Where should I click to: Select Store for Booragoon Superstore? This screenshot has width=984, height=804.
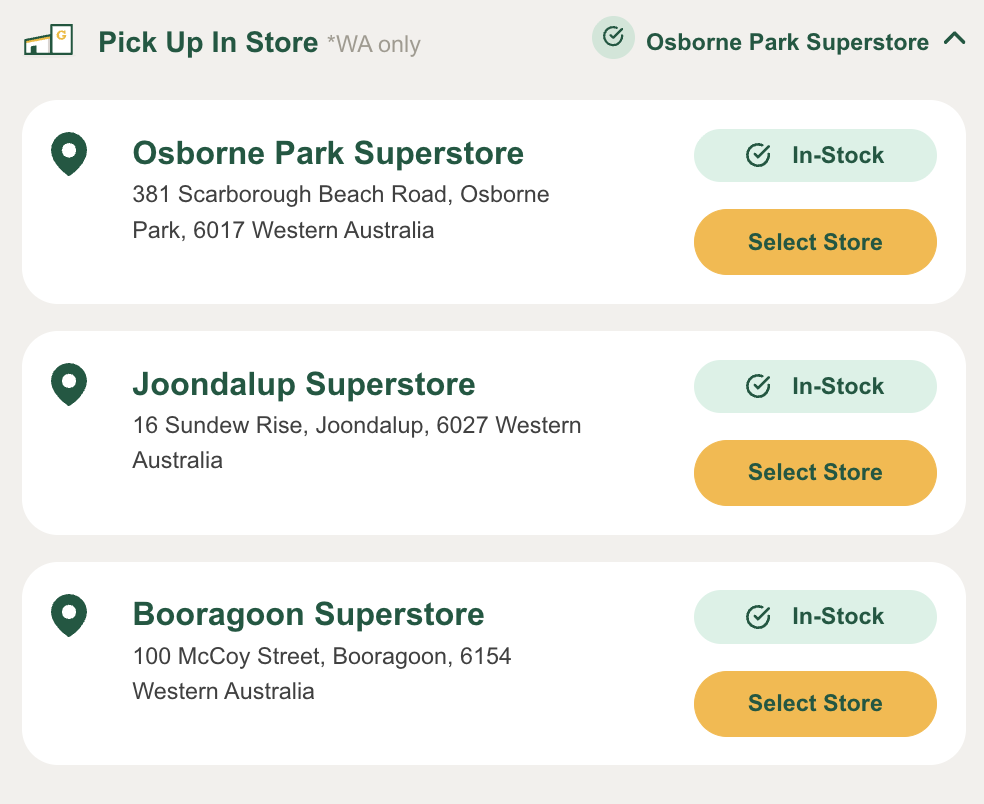[815, 703]
